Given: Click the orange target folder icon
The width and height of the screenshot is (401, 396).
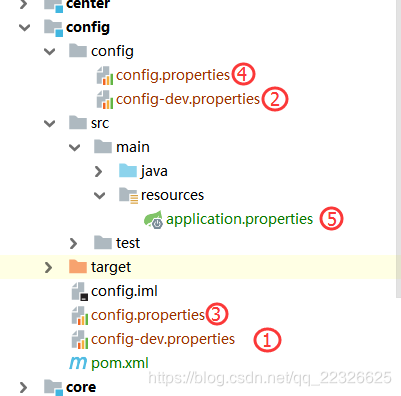Looking at the screenshot, I should 78,267.
